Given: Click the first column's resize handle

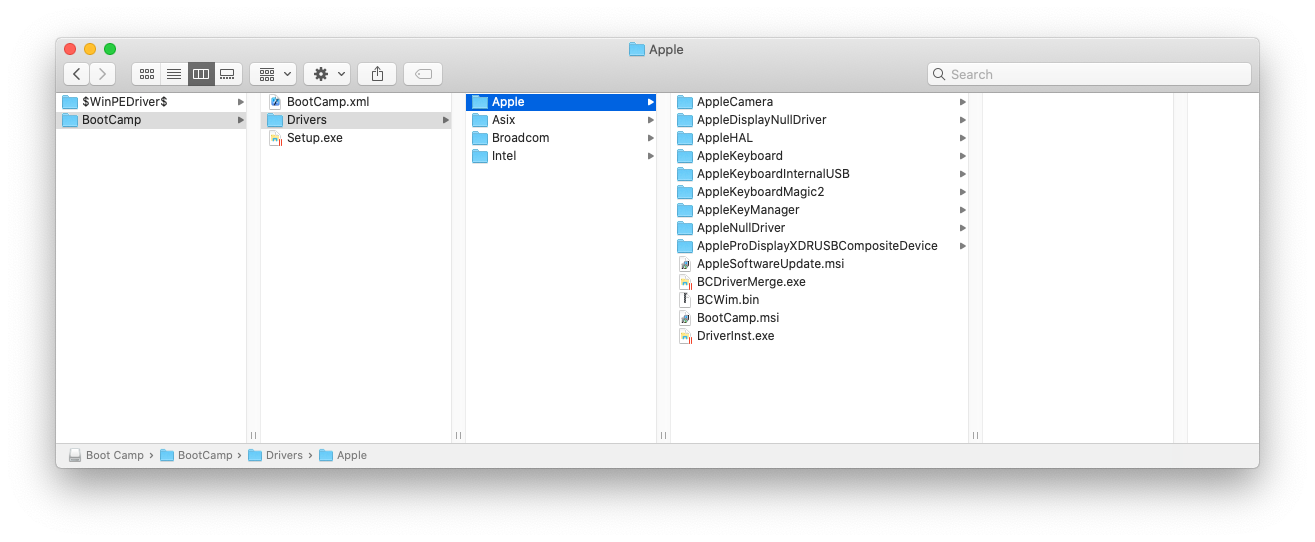Looking at the screenshot, I should [x=253, y=435].
